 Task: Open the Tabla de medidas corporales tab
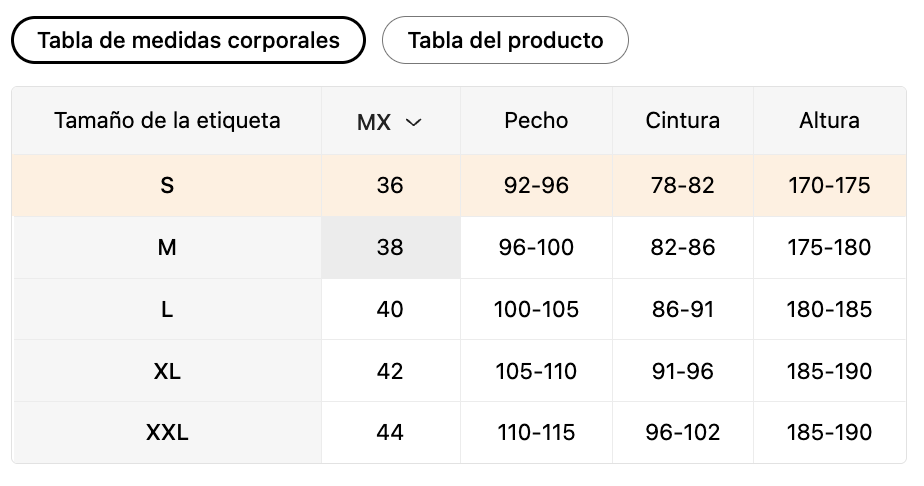188,40
